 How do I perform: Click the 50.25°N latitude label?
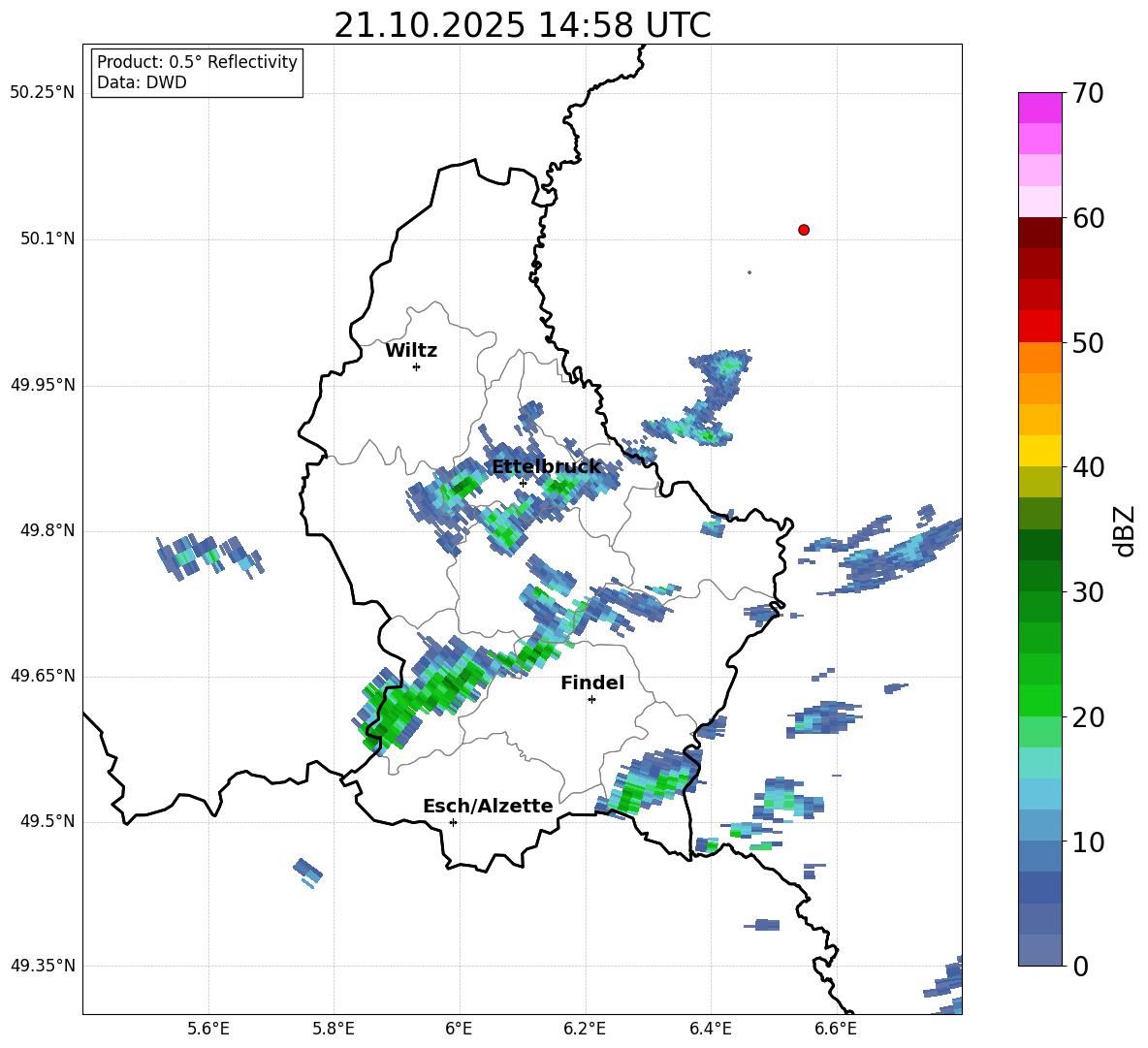point(43,93)
